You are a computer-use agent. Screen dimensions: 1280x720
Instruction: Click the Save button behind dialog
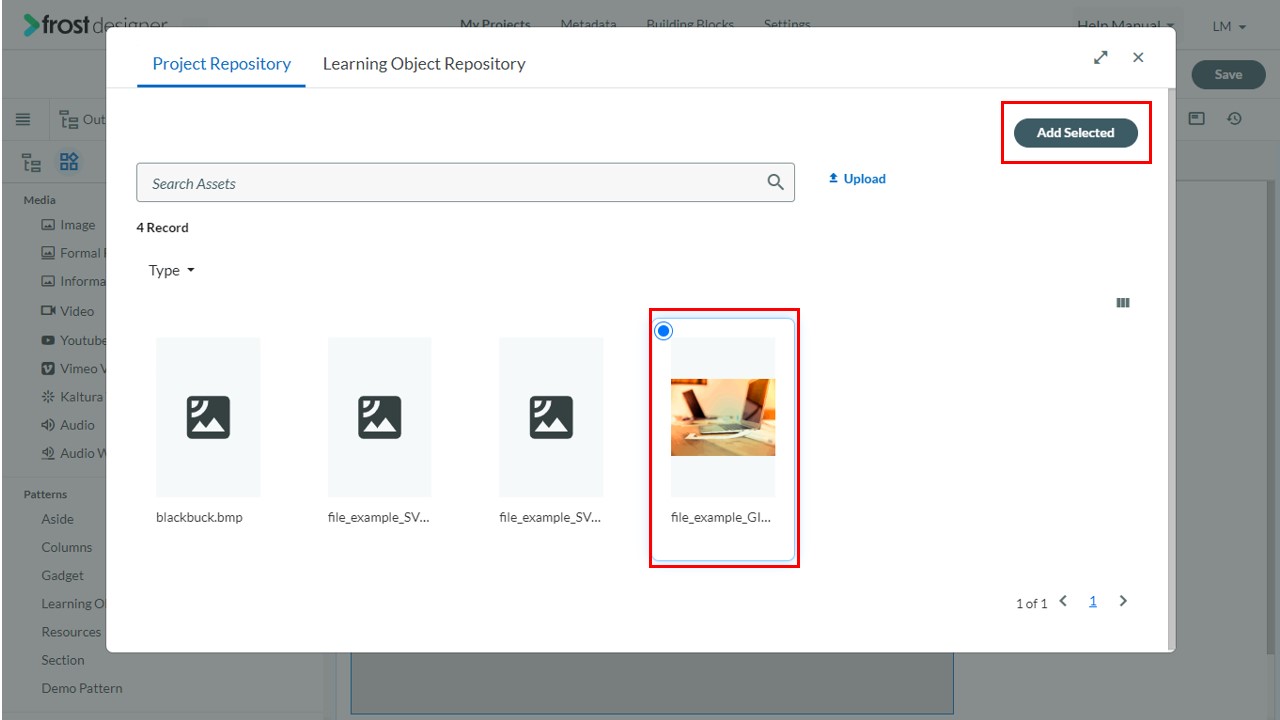(x=1228, y=74)
